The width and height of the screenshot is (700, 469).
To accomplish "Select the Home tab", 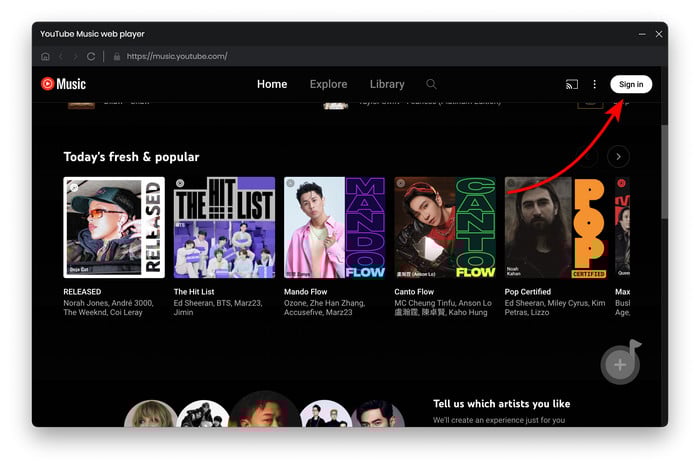I will pos(272,84).
